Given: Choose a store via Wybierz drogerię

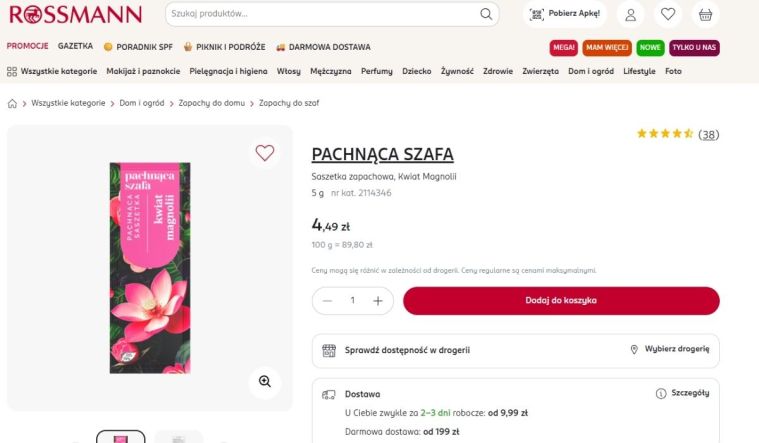Looking at the screenshot, I should pos(669,350).
